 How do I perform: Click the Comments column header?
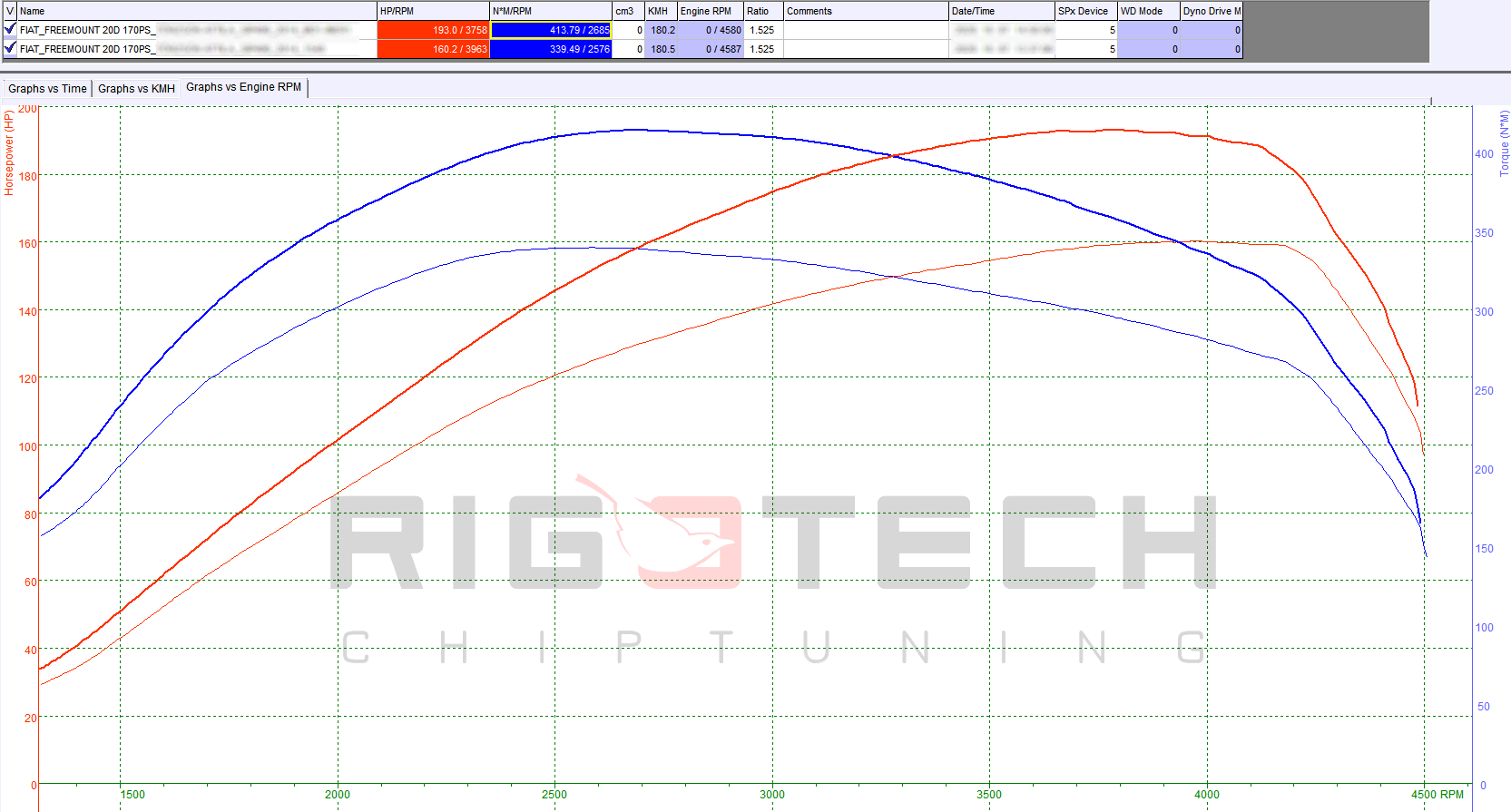pyautogui.click(x=866, y=11)
